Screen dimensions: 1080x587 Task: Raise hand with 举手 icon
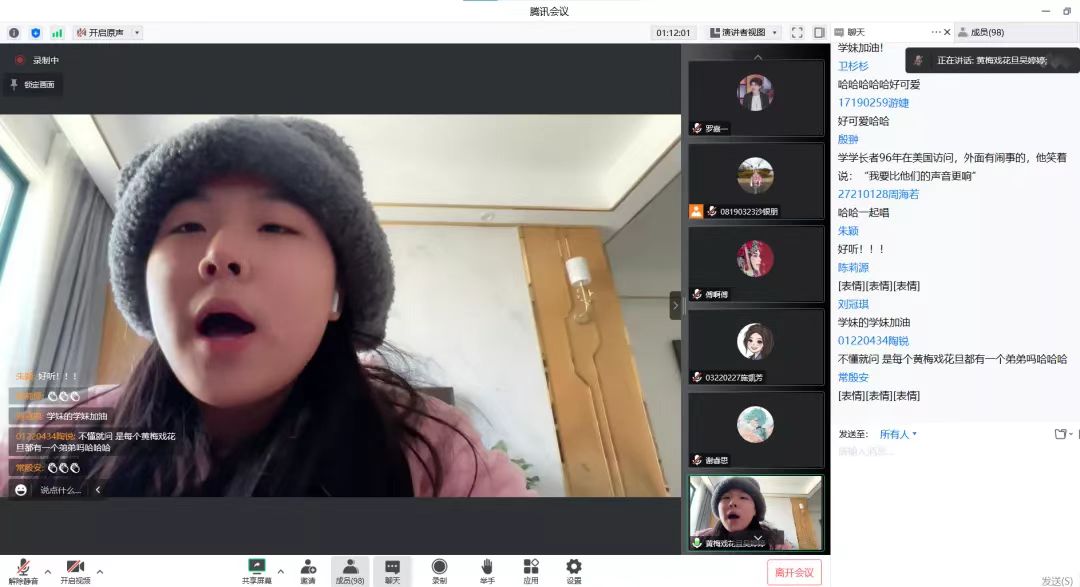click(487, 570)
